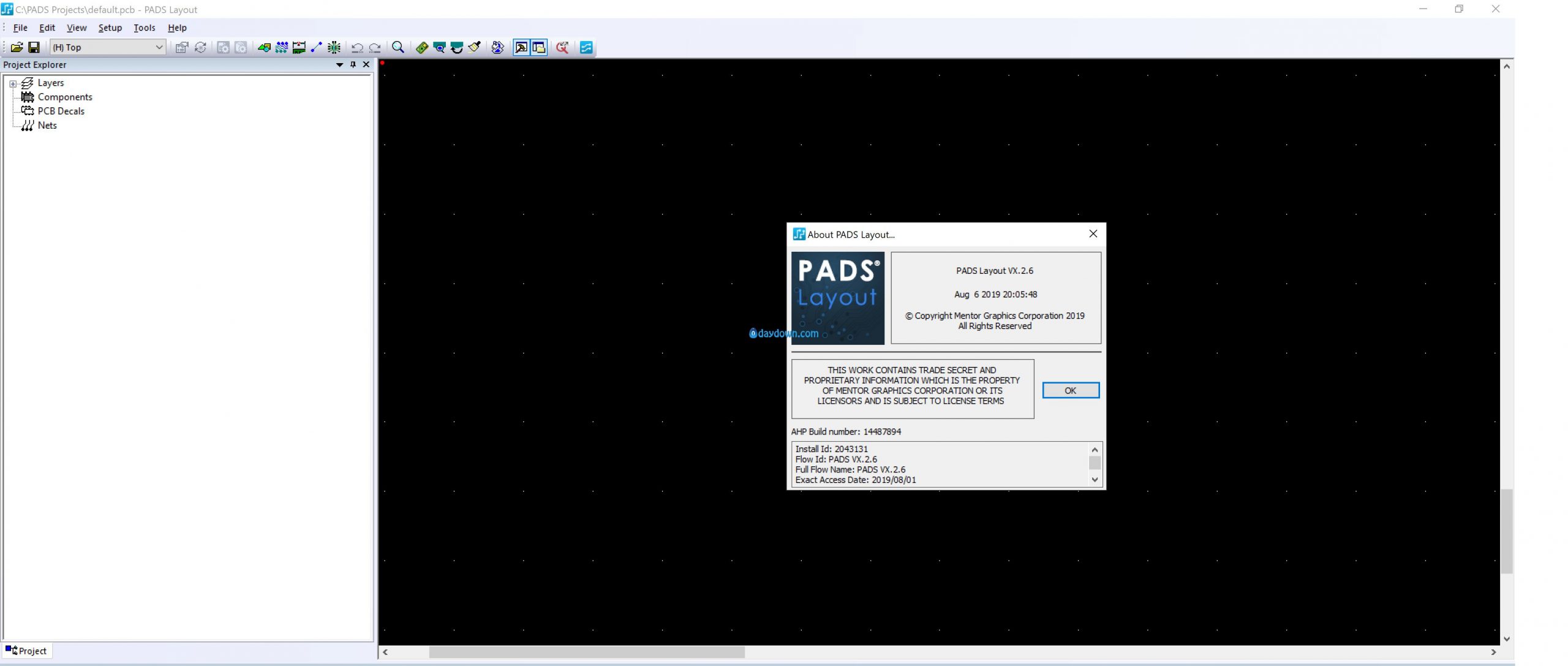Open the Tools menu
The height and width of the screenshot is (666, 1568).
click(145, 28)
